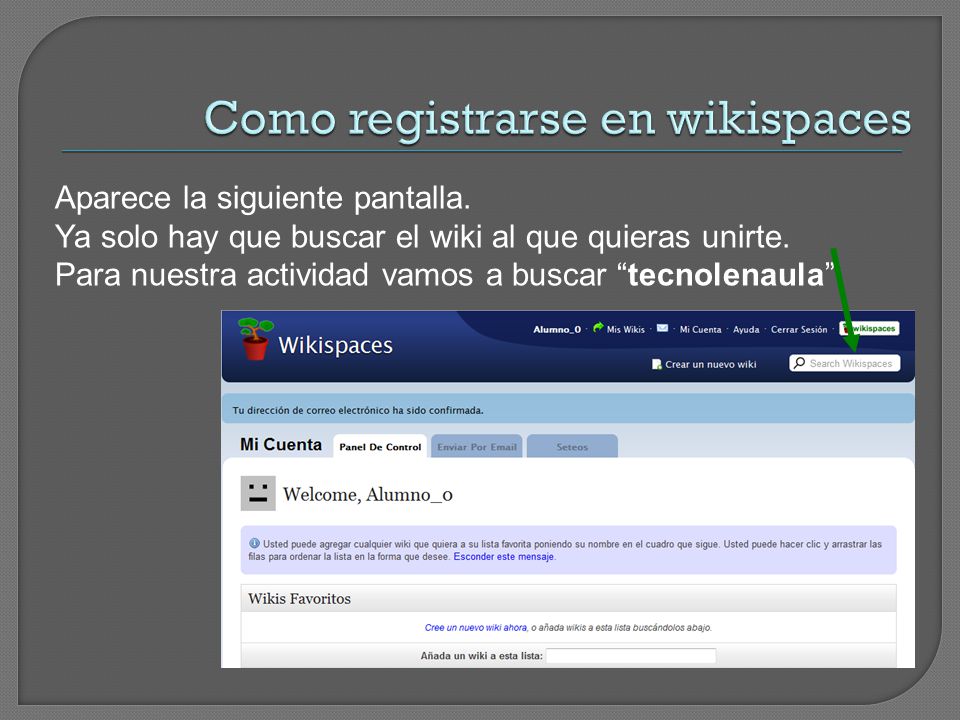Click the Crear un nuevo wiki page icon

(x=657, y=364)
